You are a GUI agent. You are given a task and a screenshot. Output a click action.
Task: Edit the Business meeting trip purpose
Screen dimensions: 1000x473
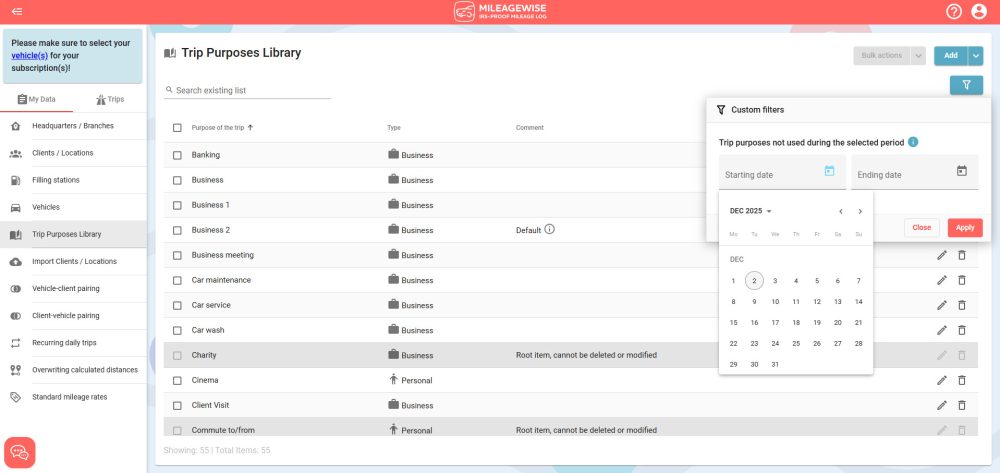[x=941, y=255]
